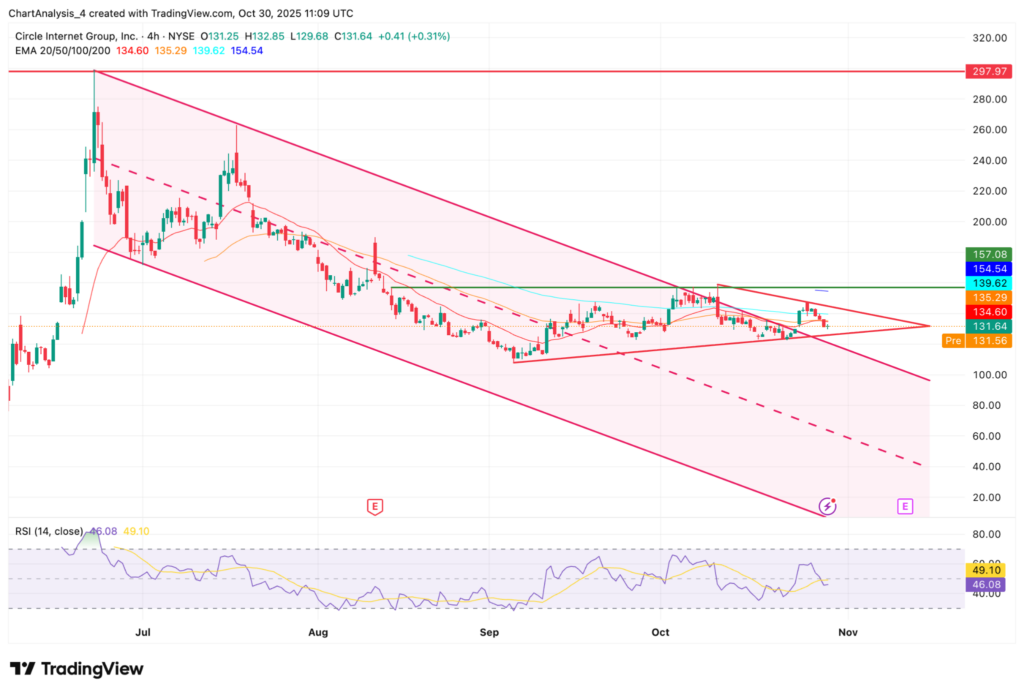
Task: Click the purple lightning bolt event icon
Action: click(827, 506)
